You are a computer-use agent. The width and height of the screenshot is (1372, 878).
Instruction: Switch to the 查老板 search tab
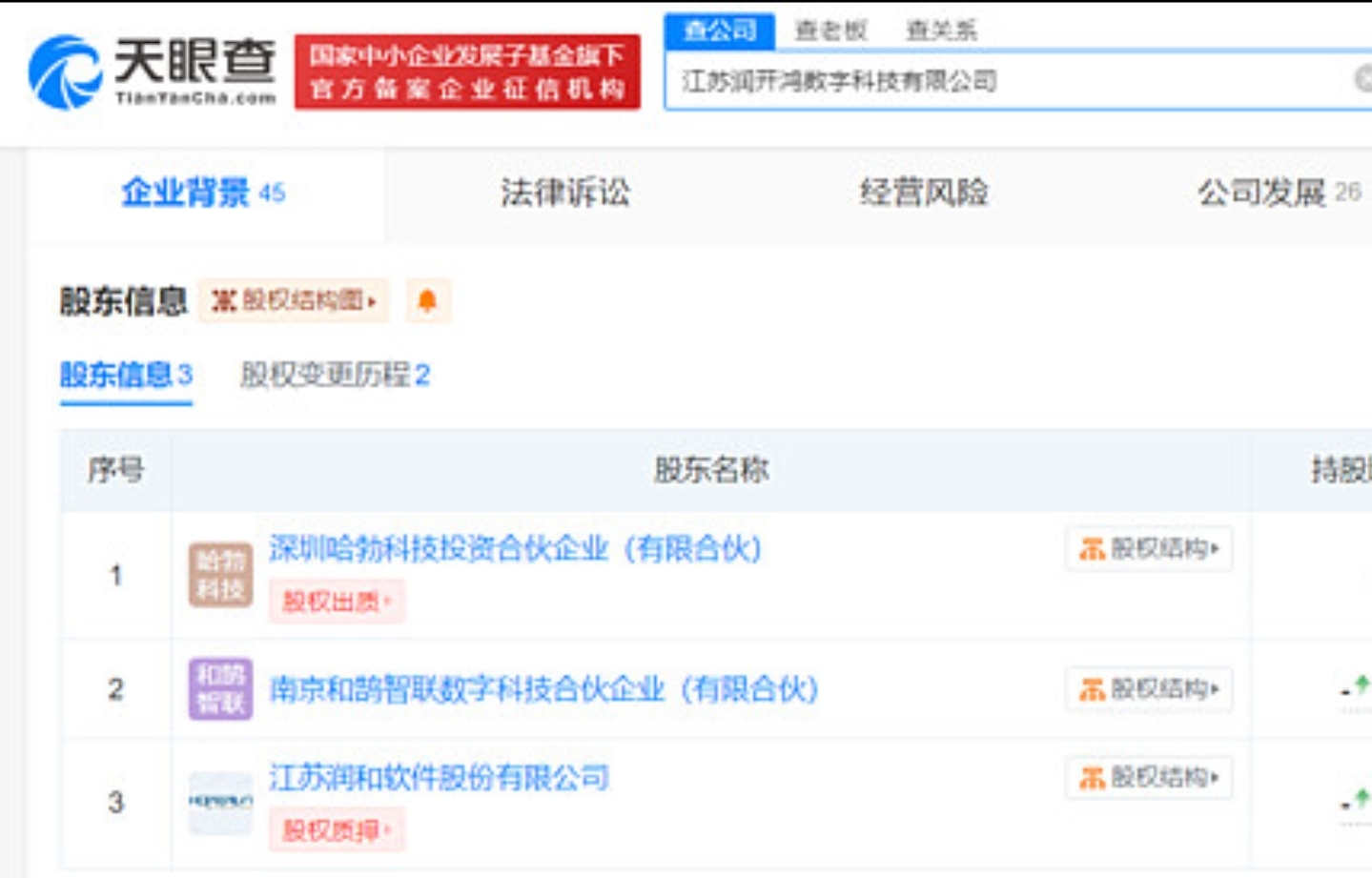tap(830, 31)
